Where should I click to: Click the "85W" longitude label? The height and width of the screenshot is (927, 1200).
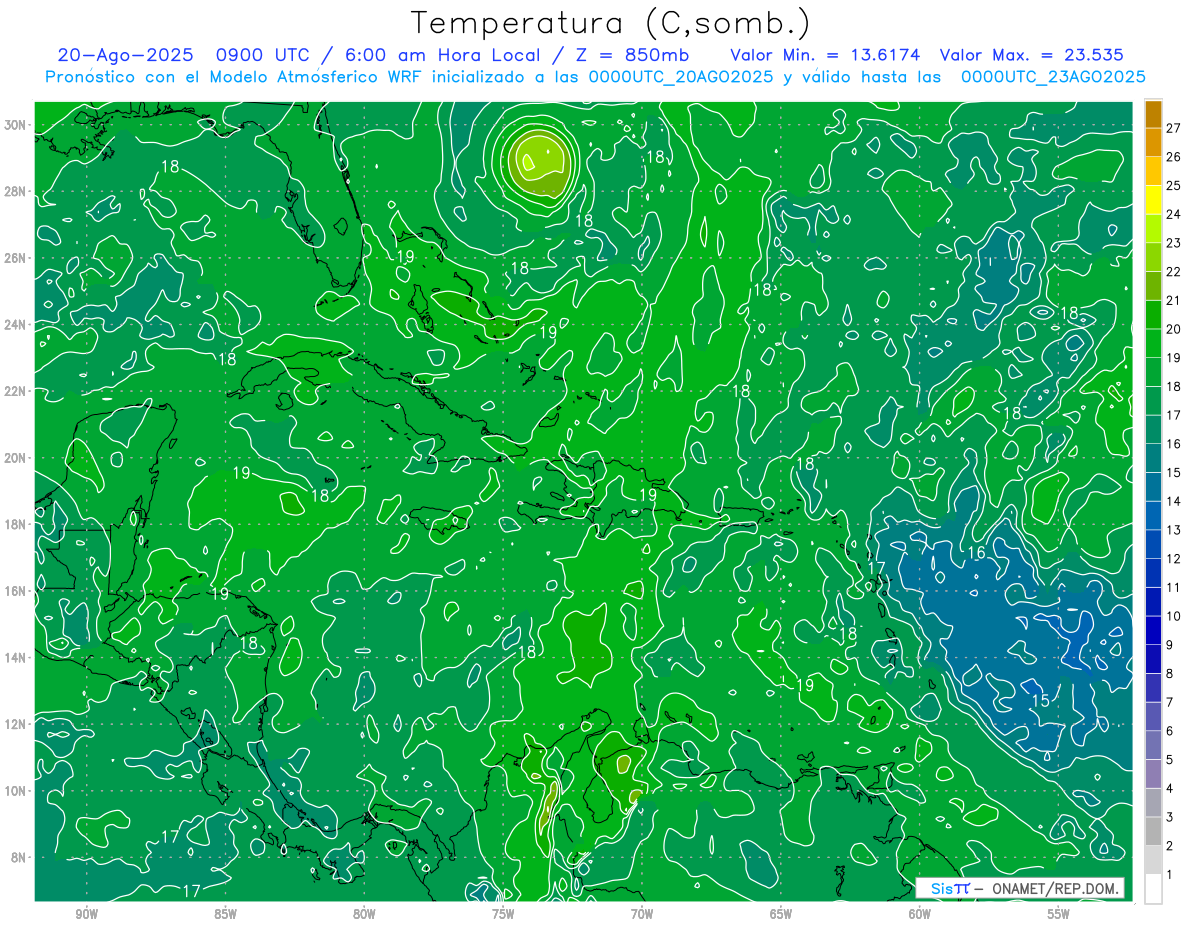pyautogui.click(x=225, y=914)
